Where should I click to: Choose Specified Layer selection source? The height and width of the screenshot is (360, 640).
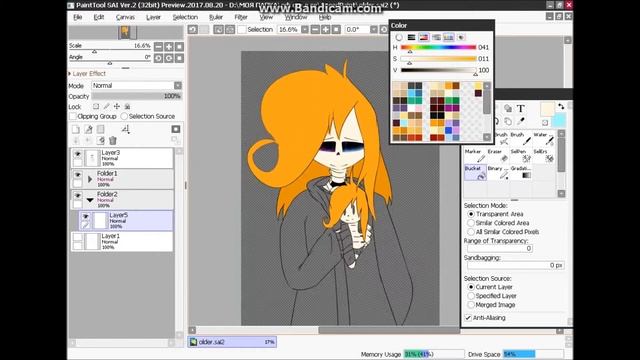coord(471,296)
